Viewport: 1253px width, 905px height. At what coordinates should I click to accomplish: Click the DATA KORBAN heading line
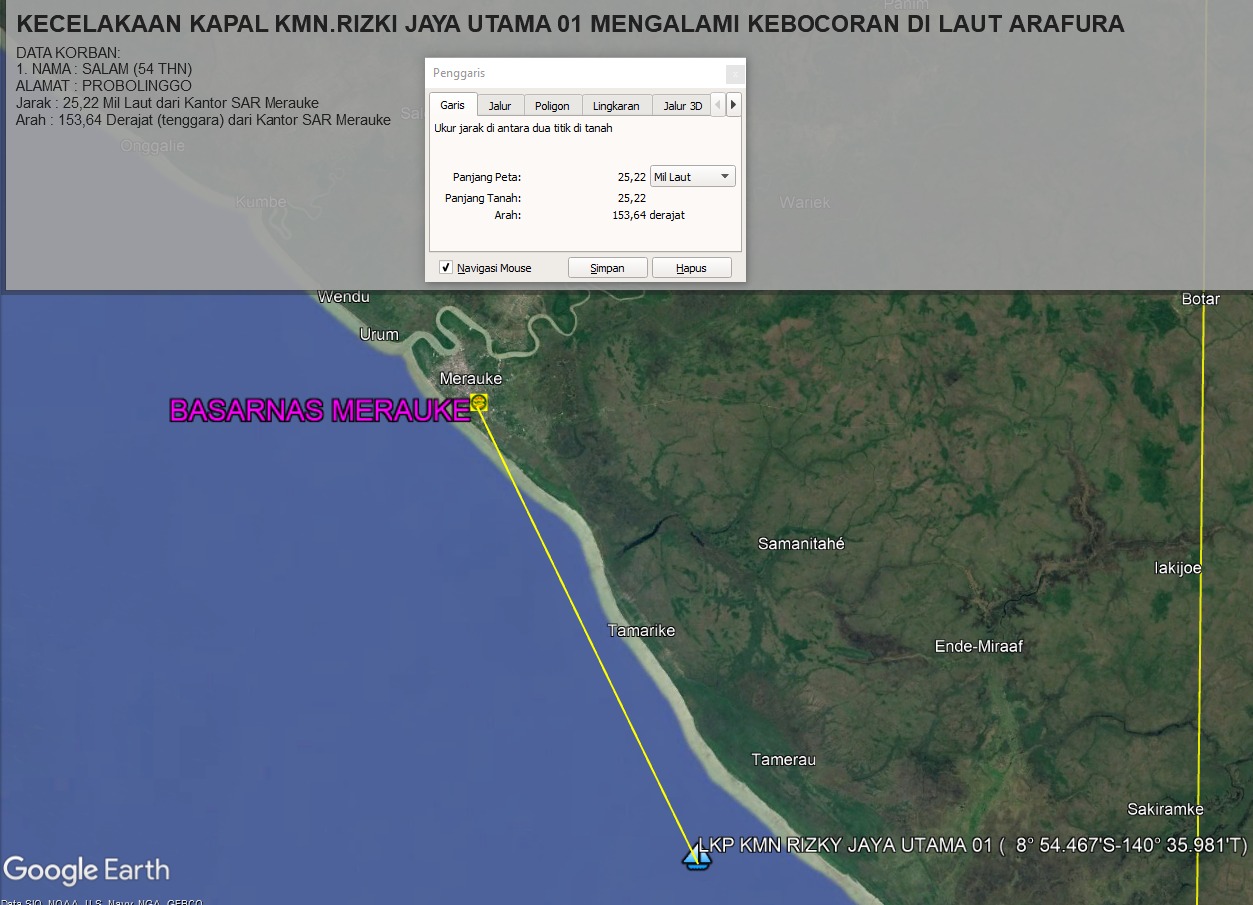[x=69, y=52]
